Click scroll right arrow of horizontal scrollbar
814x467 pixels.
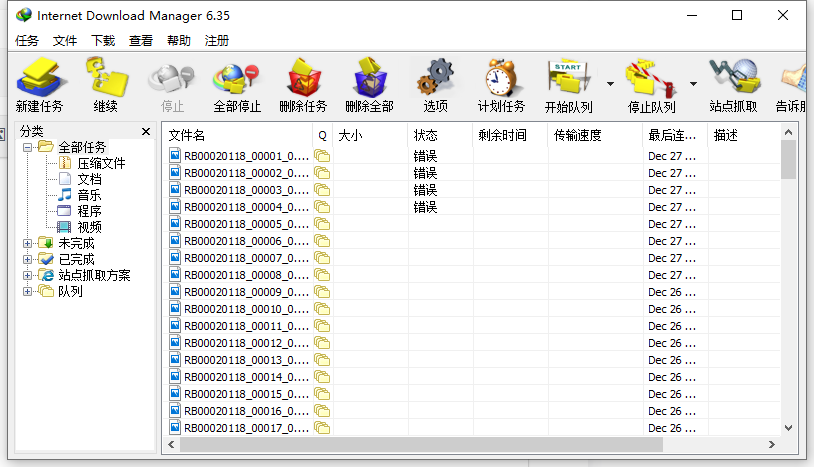(772, 445)
